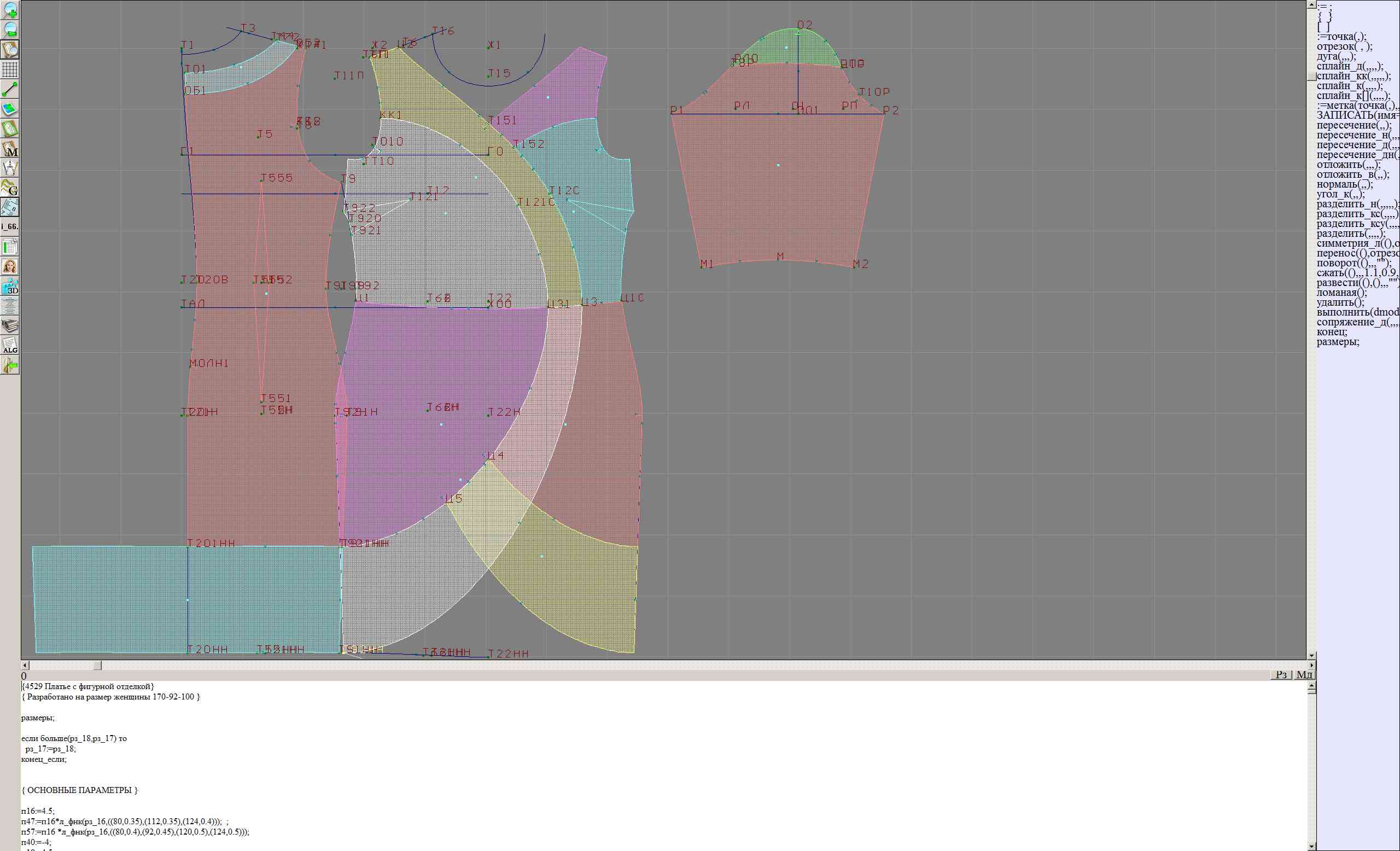The width and height of the screenshot is (1400, 851).
Task: Toggle the grid display icon
Action: coord(10,69)
